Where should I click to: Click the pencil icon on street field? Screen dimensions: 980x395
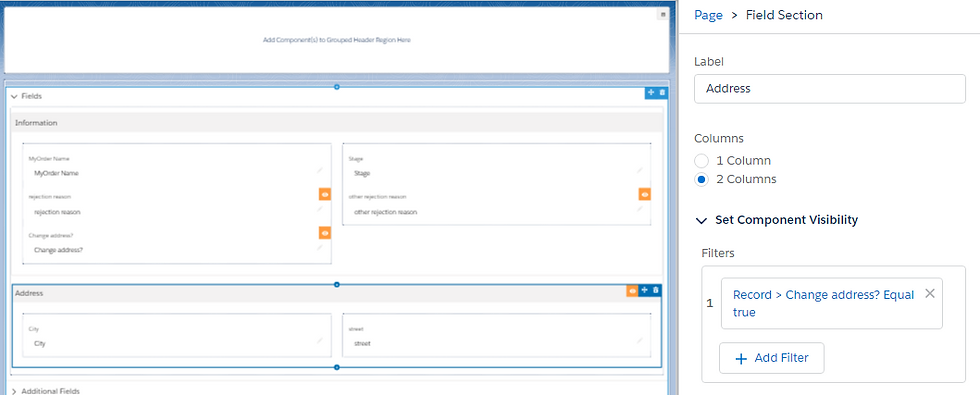coord(639,341)
